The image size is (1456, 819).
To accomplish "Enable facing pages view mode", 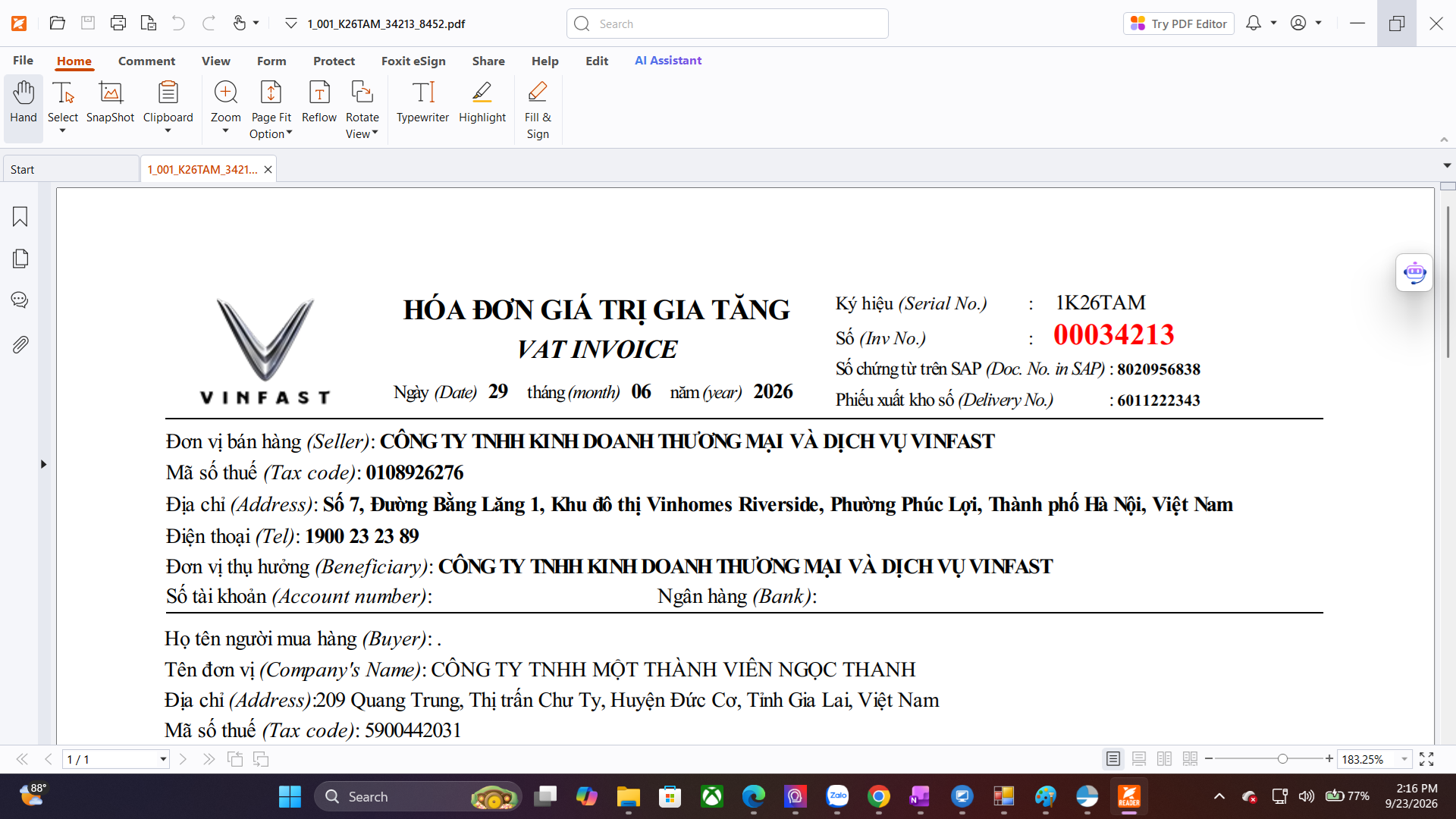I will tap(1165, 759).
